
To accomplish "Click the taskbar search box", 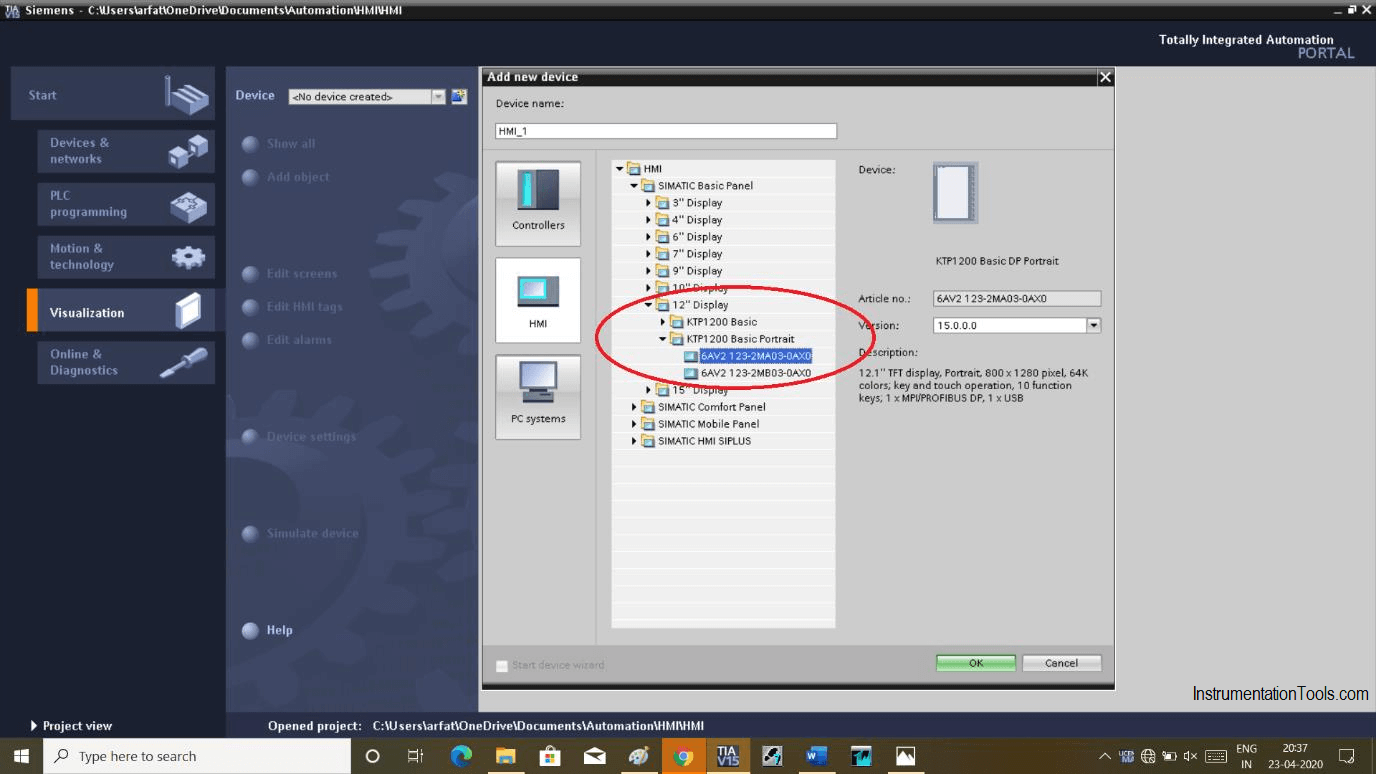I will click(197, 756).
